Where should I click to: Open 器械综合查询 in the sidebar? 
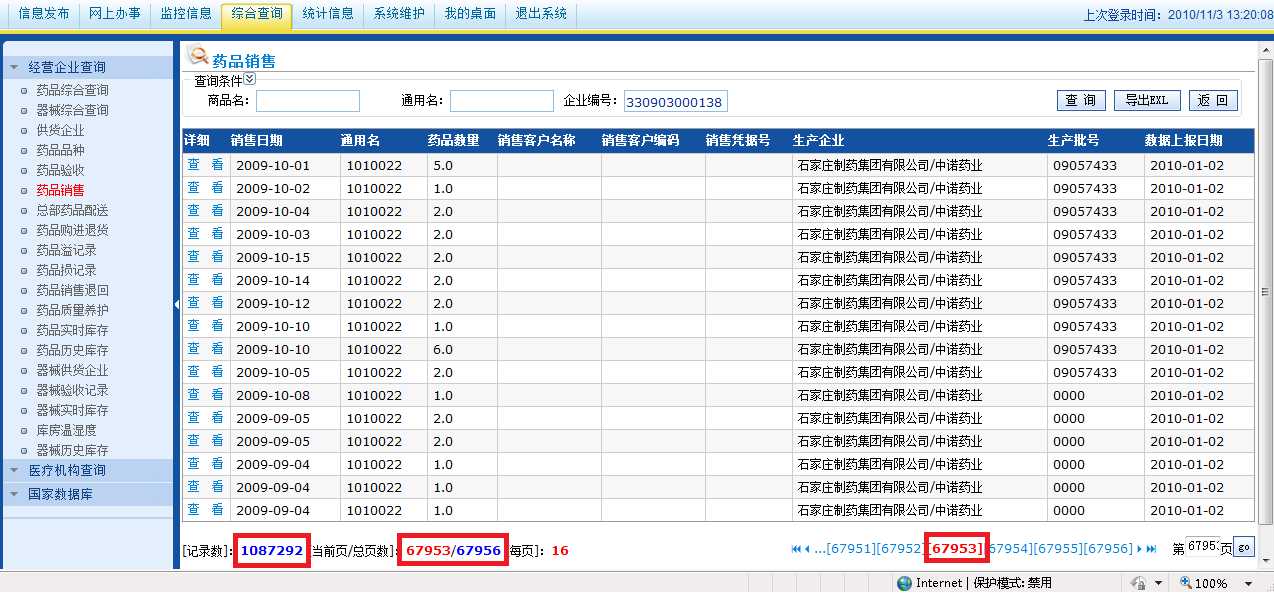[x=72, y=110]
